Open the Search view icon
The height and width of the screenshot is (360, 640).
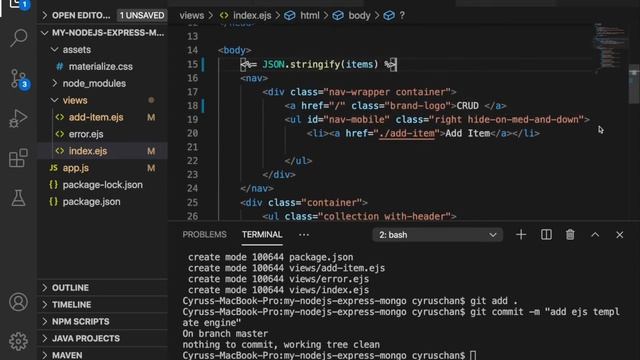coord(18,38)
